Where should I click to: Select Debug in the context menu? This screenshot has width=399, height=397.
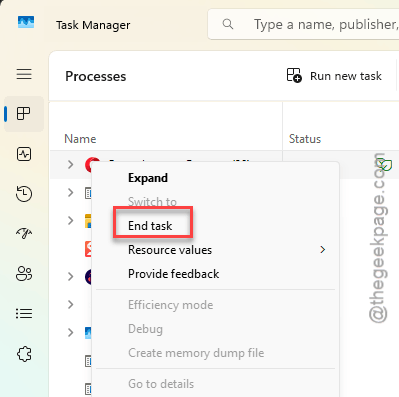pos(145,329)
